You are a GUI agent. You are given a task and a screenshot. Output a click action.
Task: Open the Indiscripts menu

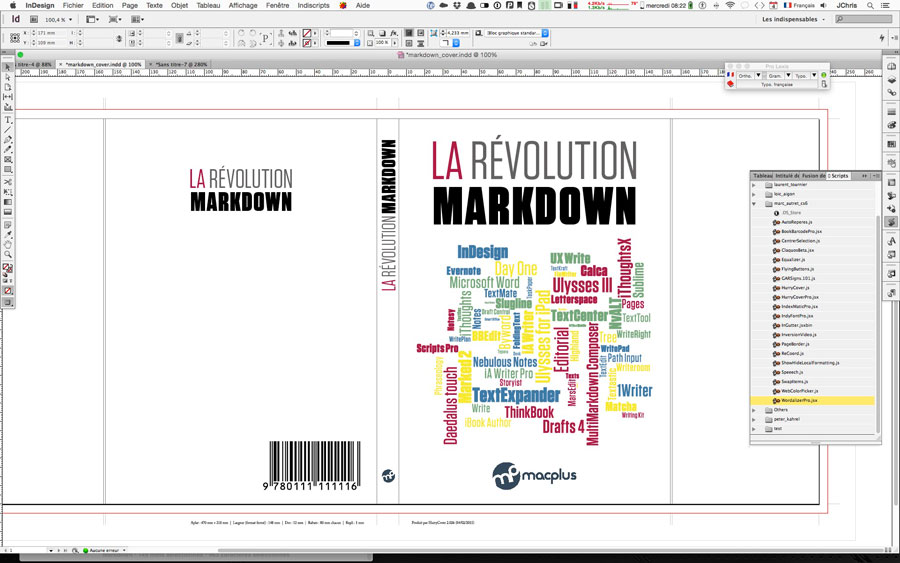(x=313, y=5)
